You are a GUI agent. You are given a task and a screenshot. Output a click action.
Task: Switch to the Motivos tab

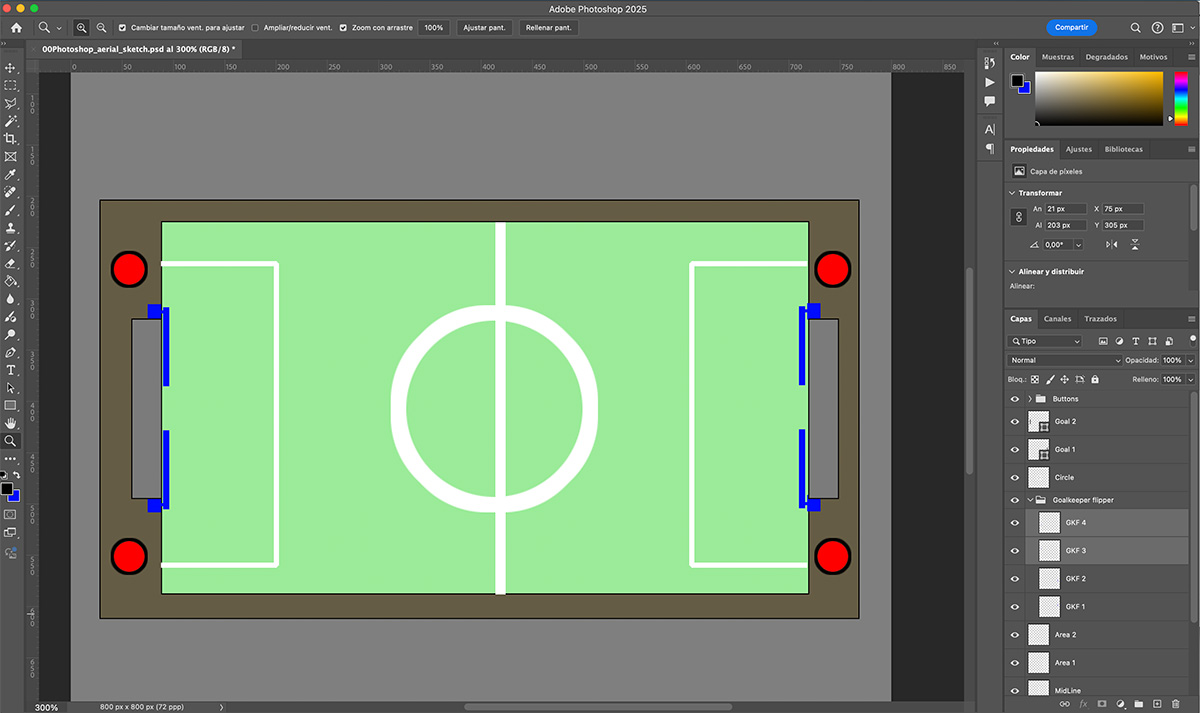(x=1153, y=57)
